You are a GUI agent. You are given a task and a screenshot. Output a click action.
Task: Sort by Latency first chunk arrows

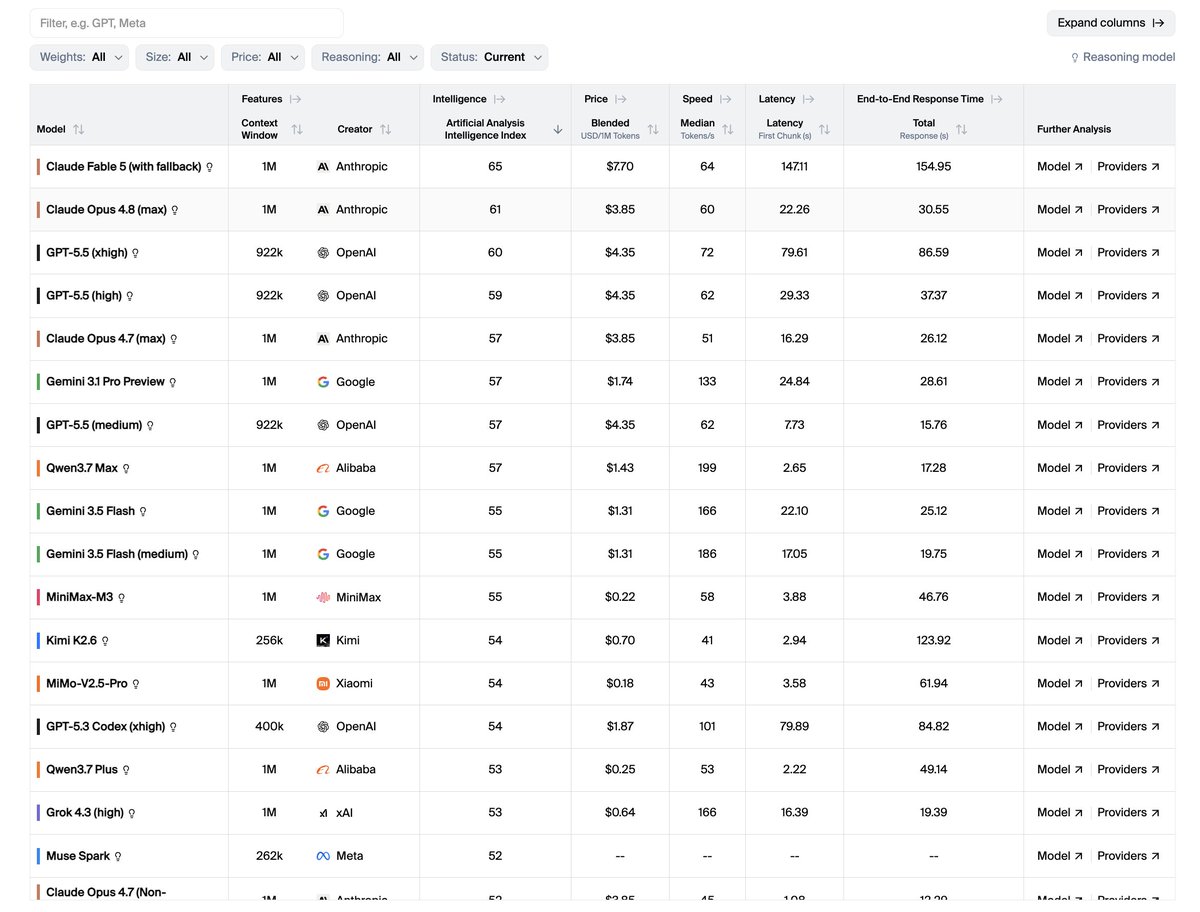pyautogui.click(x=825, y=129)
